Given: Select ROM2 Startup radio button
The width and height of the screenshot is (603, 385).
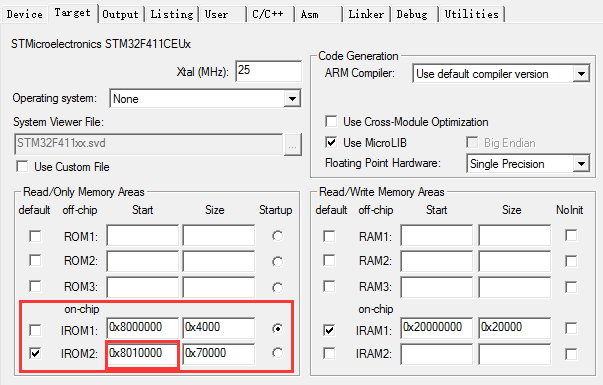Looking at the screenshot, I should pos(277,262).
